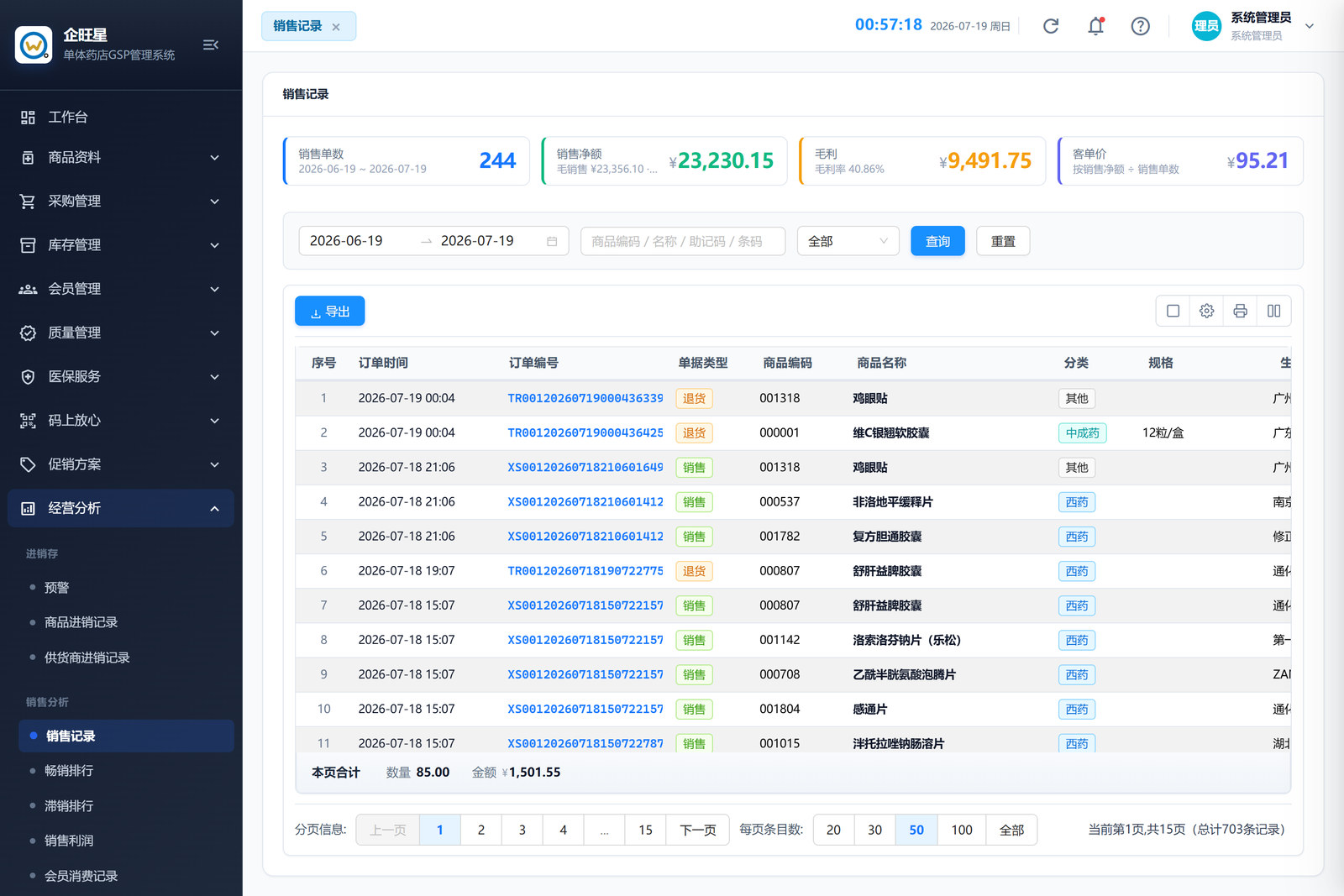Open 会员消费记录 menu item
Image resolution: width=1344 pixels, height=896 pixels.
click(x=126, y=876)
